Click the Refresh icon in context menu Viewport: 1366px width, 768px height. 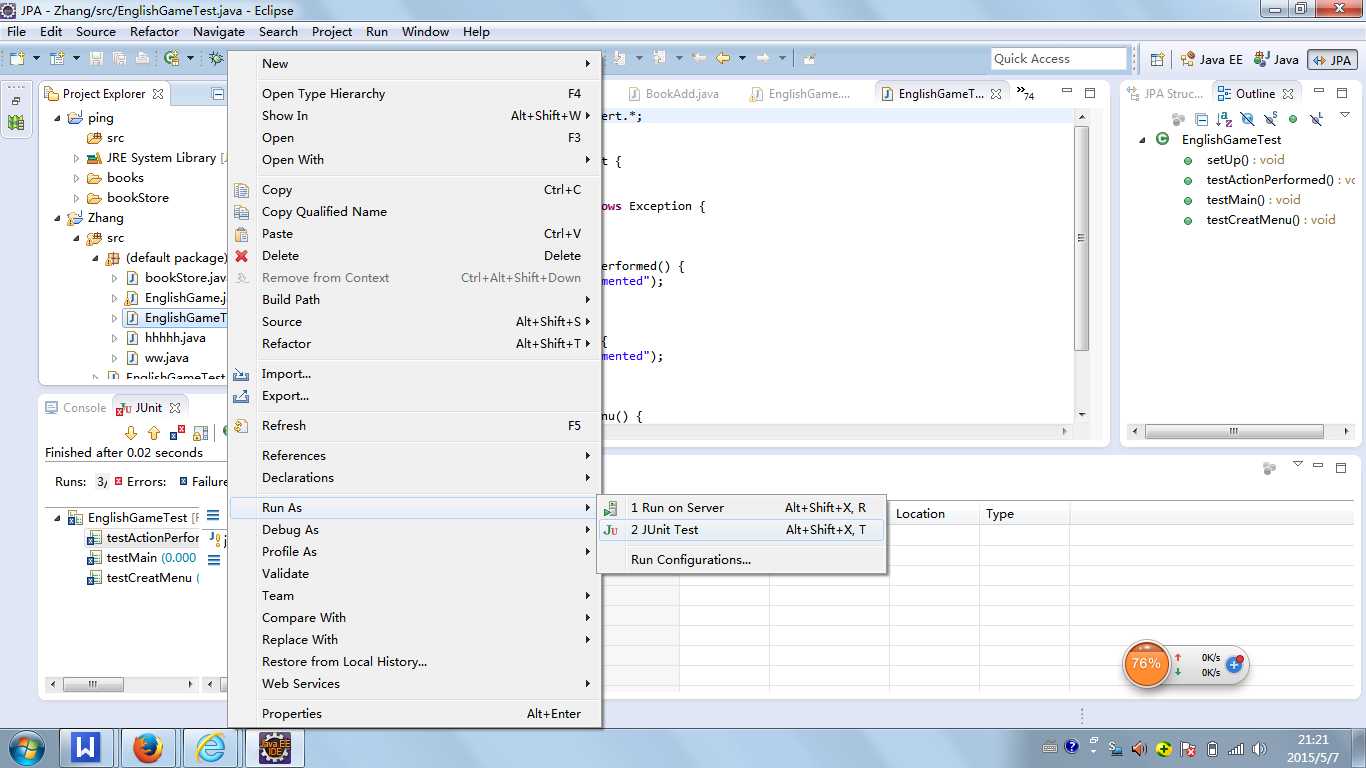click(x=241, y=426)
